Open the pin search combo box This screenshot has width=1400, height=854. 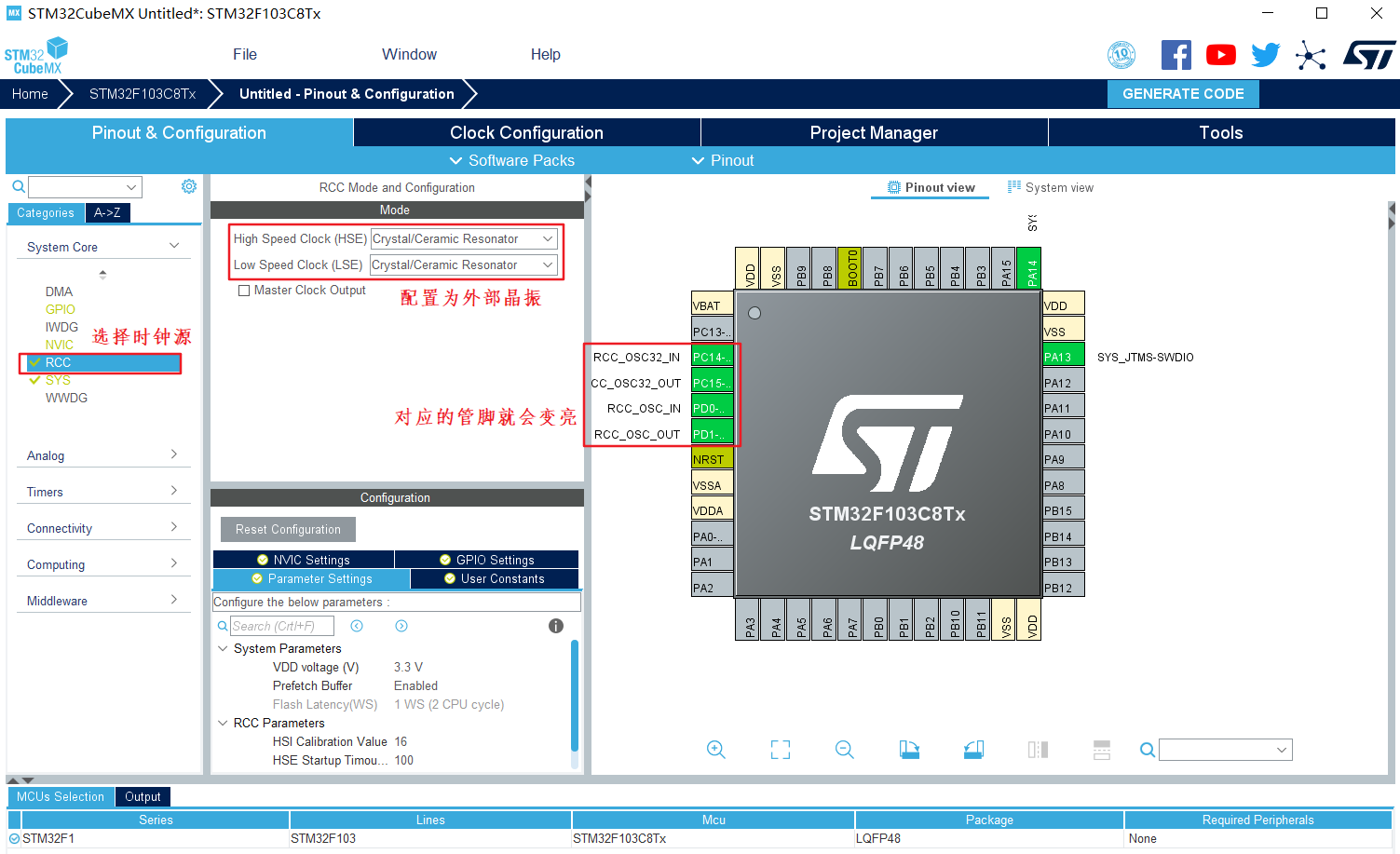pyautogui.click(x=1226, y=750)
